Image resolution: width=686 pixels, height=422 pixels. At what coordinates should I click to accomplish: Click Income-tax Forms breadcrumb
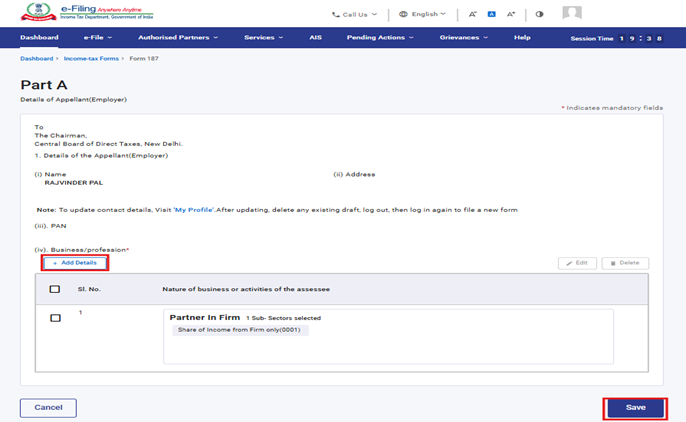(92, 59)
